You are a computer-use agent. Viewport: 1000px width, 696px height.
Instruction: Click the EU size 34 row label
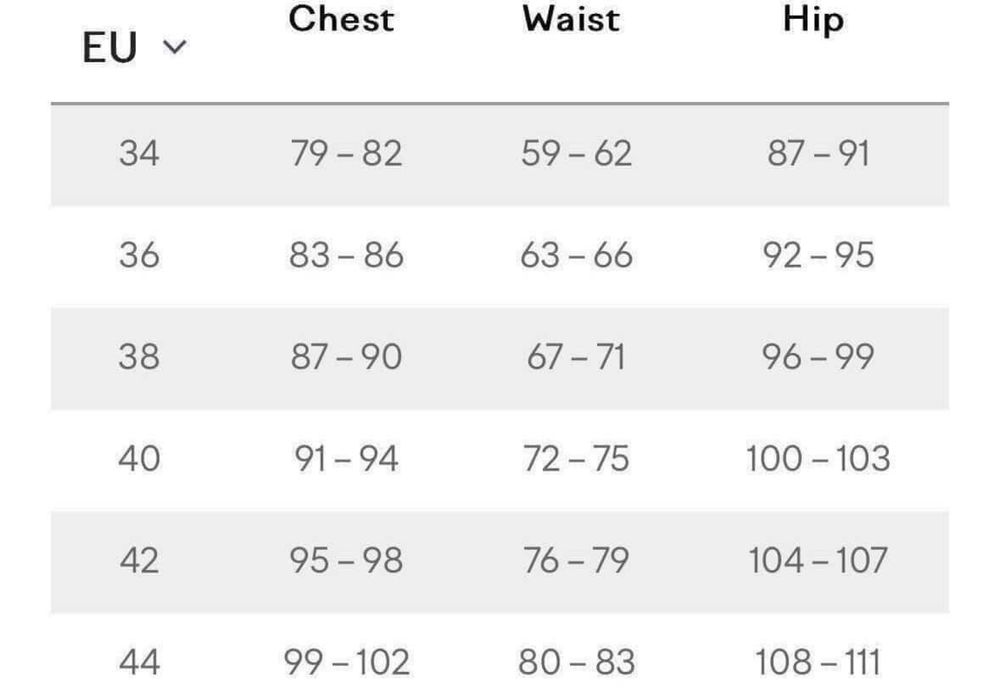coord(139,154)
